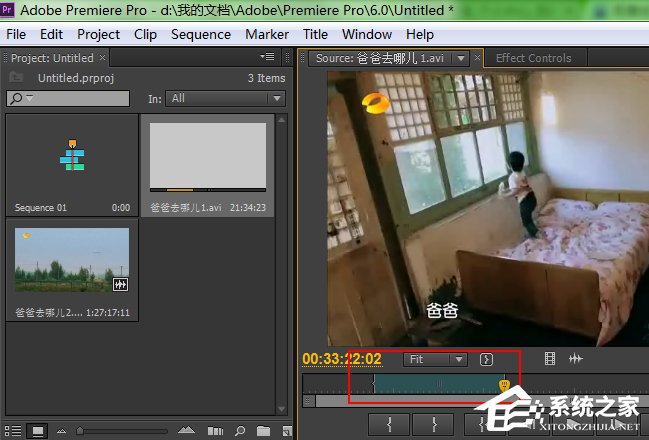Click Project panel scroll up arrow
This screenshot has height=440, width=649.
(x=281, y=120)
